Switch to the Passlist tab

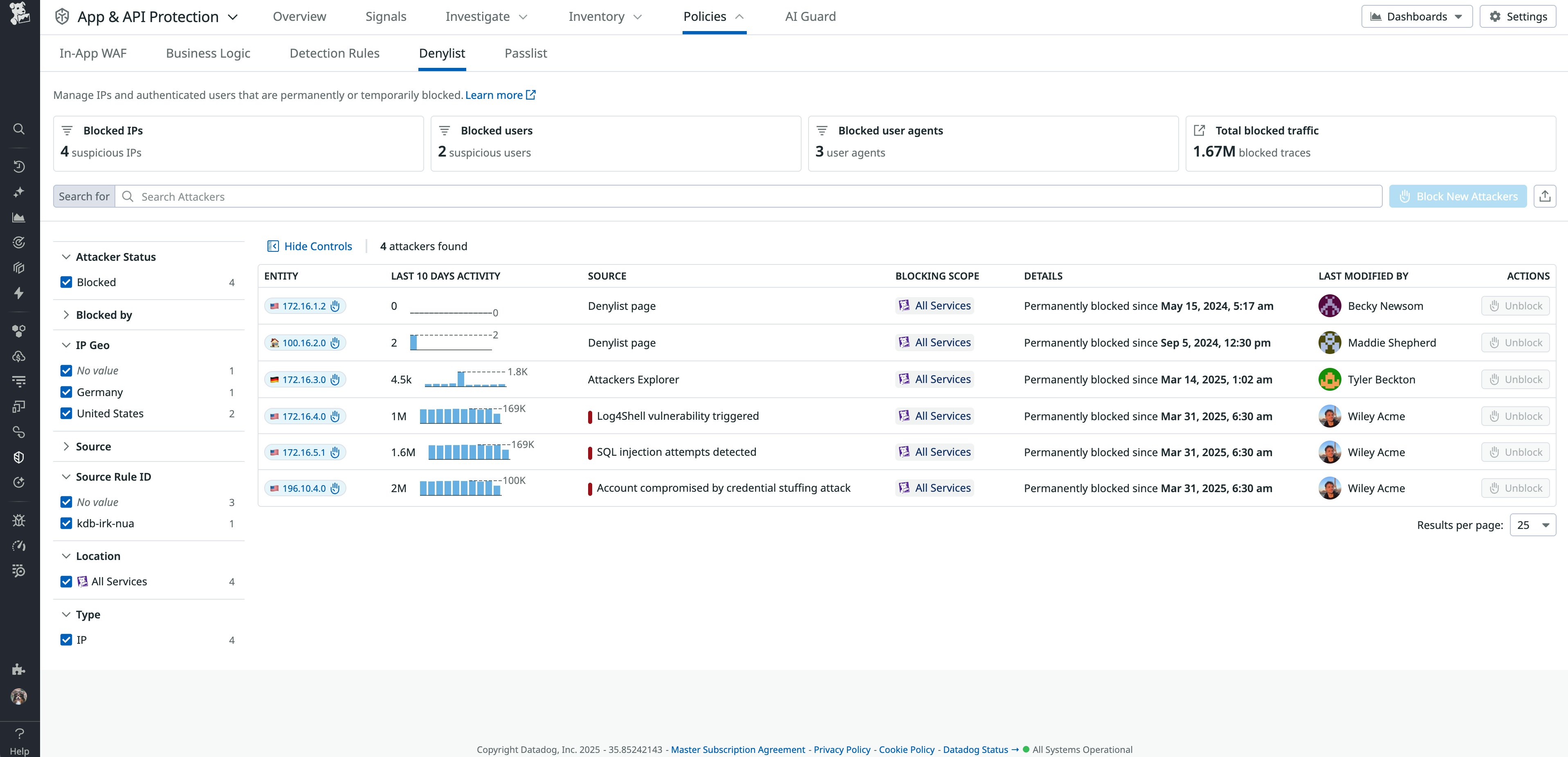click(x=525, y=54)
